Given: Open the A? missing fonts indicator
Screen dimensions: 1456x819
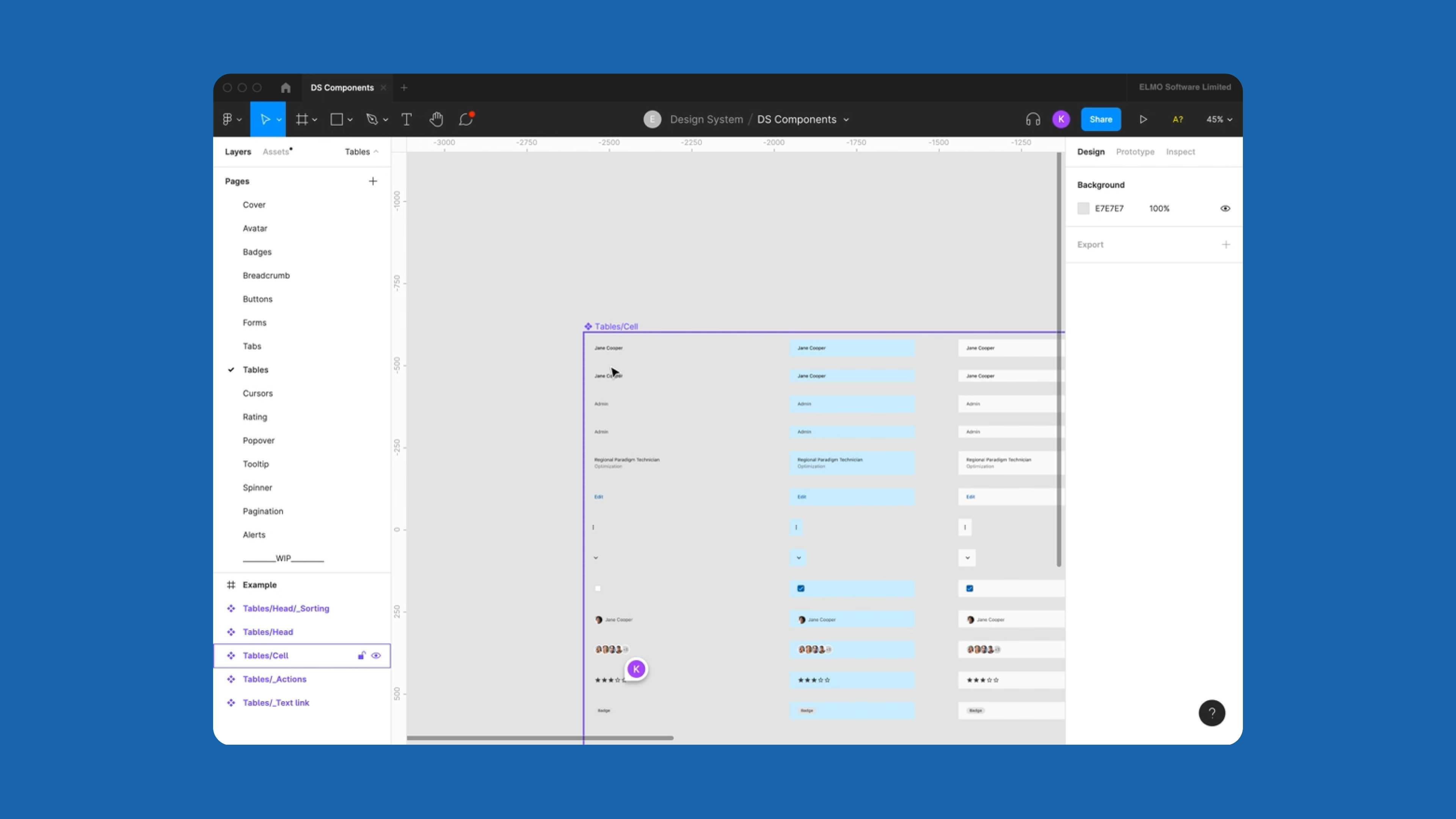Looking at the screenshot, I should point(1177,119).
